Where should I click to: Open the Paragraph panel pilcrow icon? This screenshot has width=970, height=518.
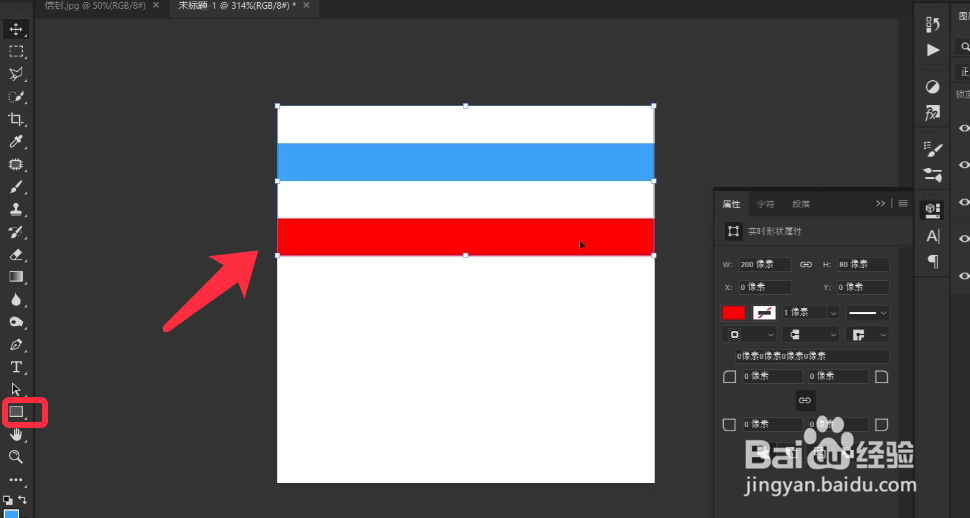932,262
